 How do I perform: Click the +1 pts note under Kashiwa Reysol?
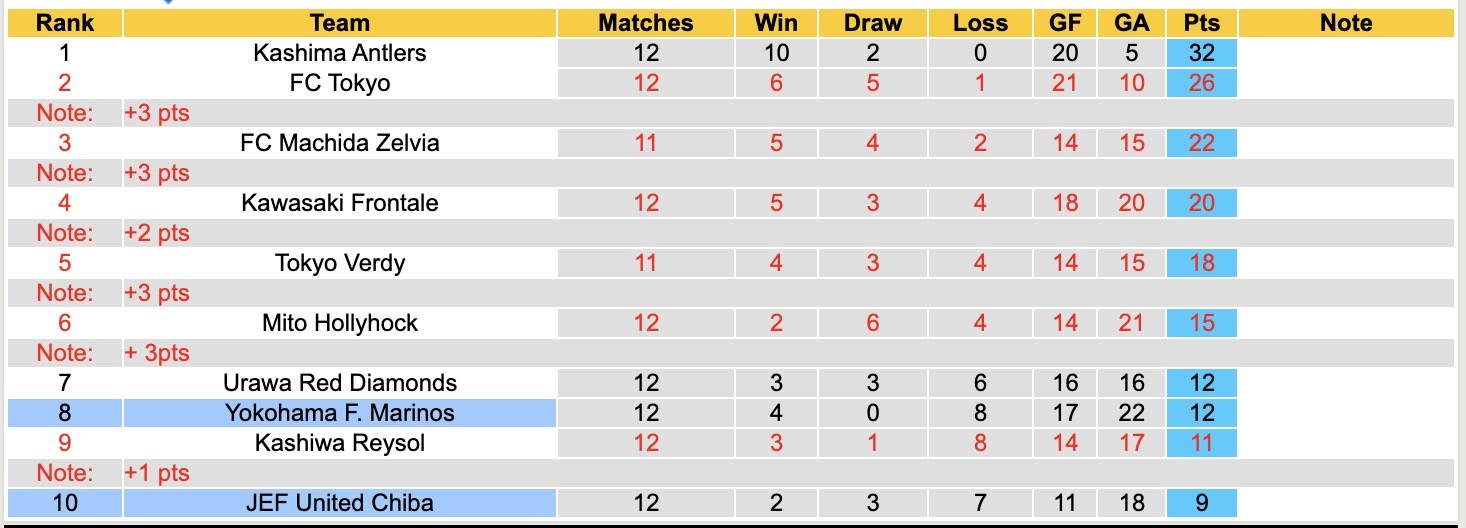[157, 473]
